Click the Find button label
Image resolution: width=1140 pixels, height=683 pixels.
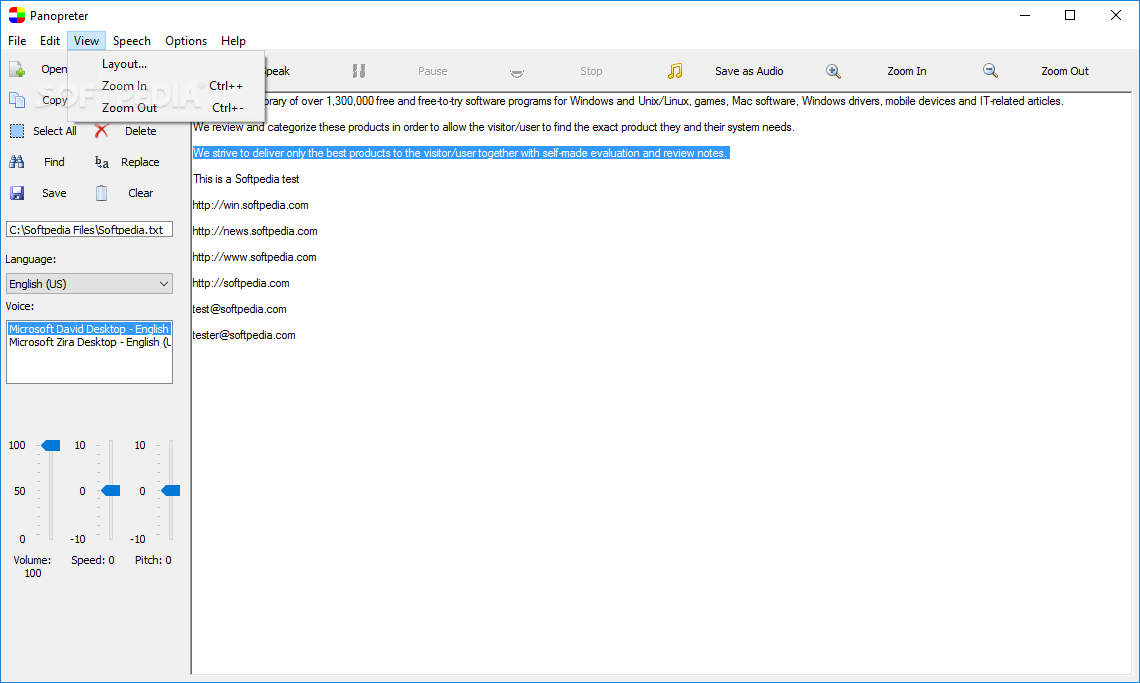[x=55, y=162]
